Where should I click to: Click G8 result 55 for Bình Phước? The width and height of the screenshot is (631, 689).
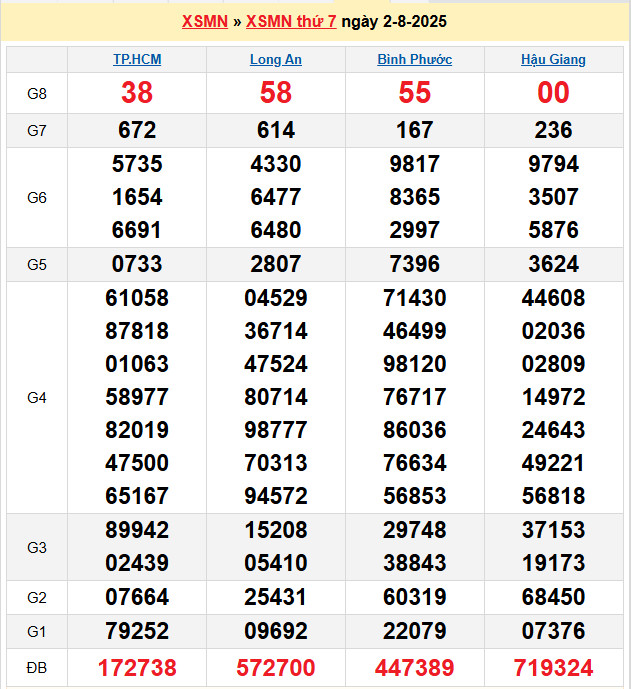coord(414,93)
